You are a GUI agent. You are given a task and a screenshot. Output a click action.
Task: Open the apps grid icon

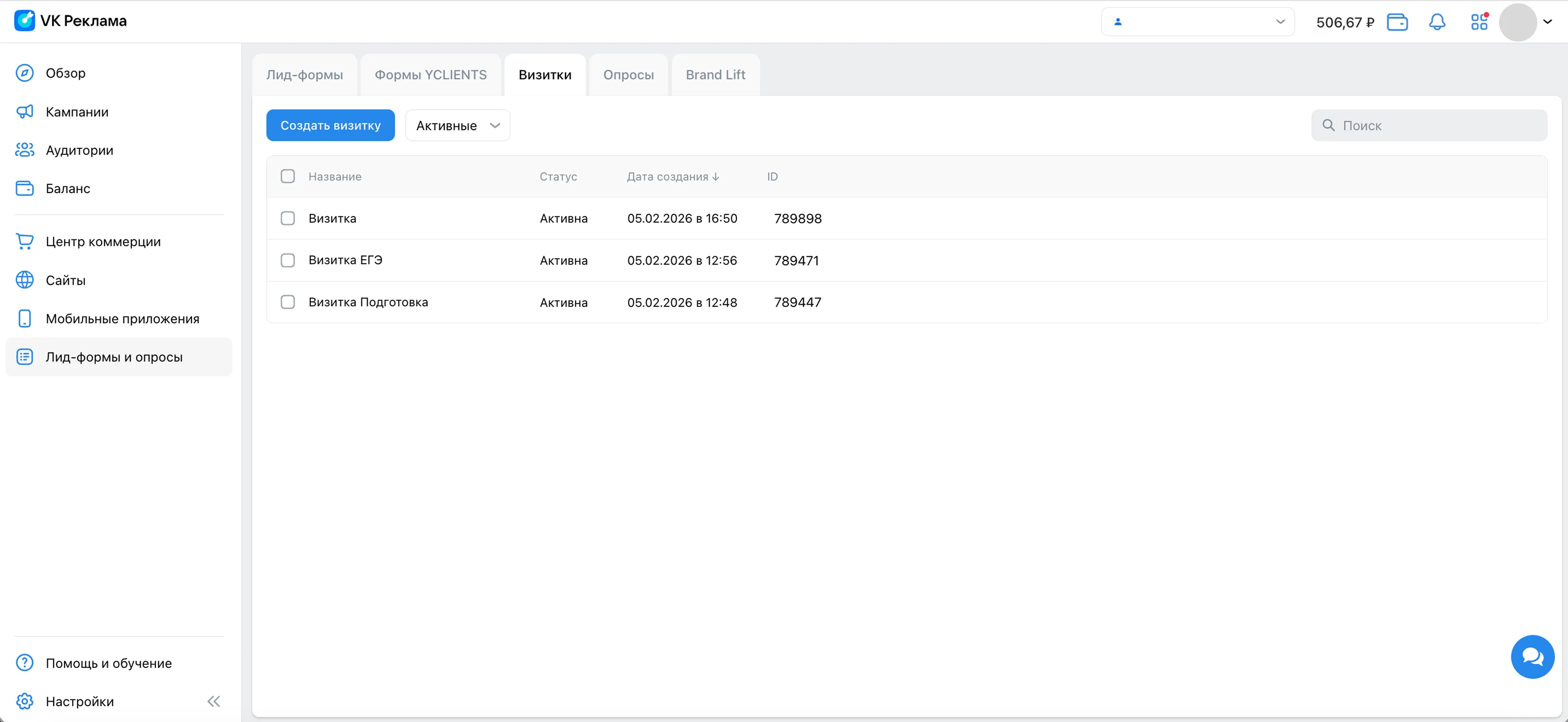point(1479,23)
